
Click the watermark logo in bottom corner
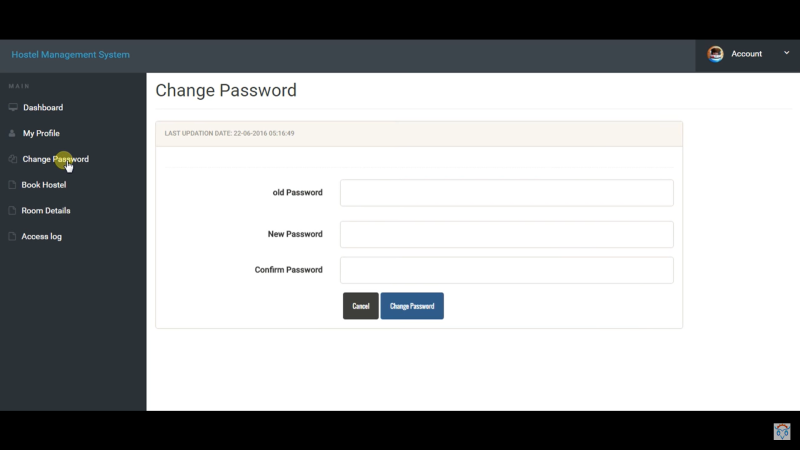point(782,431)
